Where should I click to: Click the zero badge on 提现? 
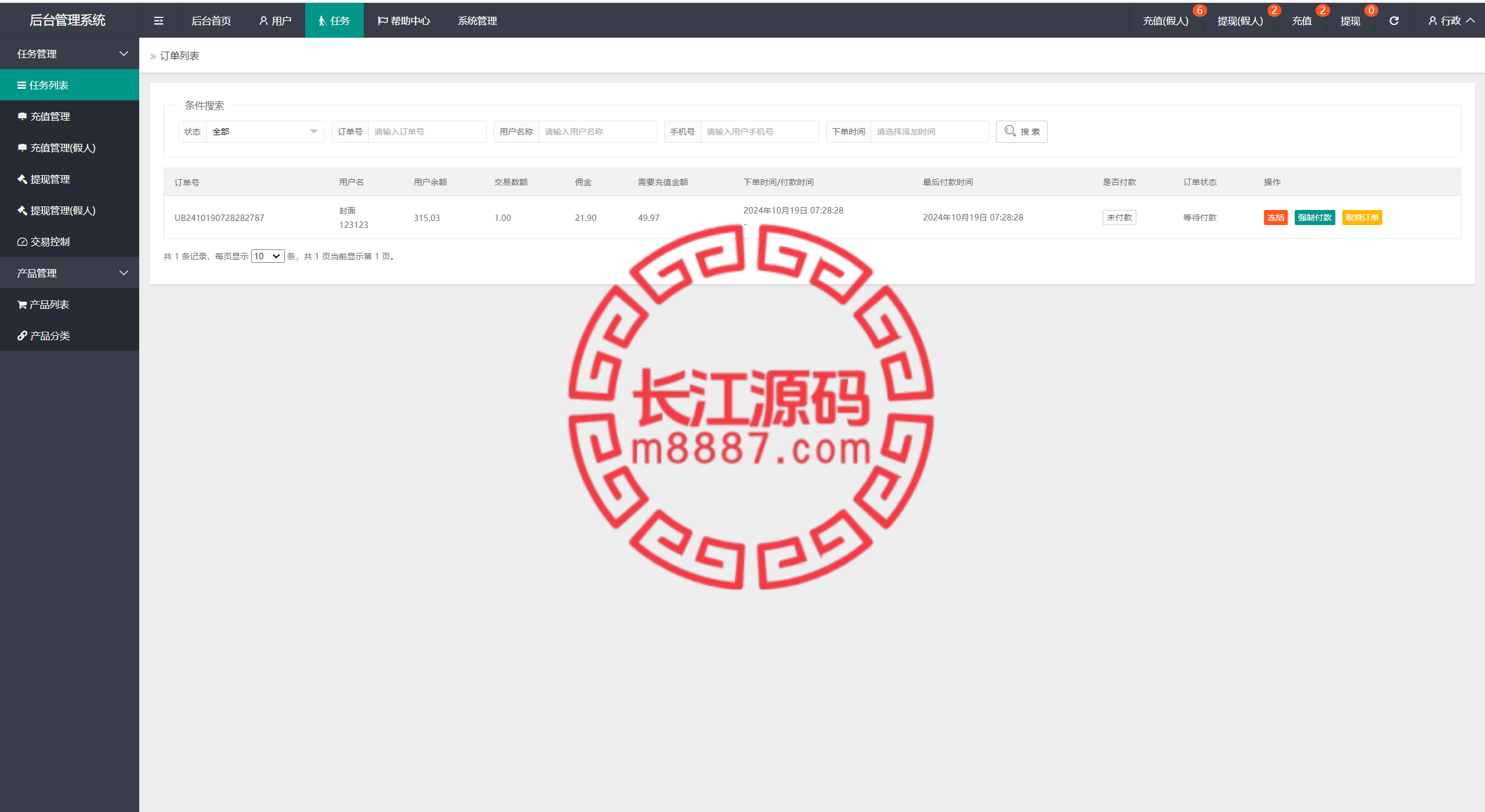[x=1371, y=10]
